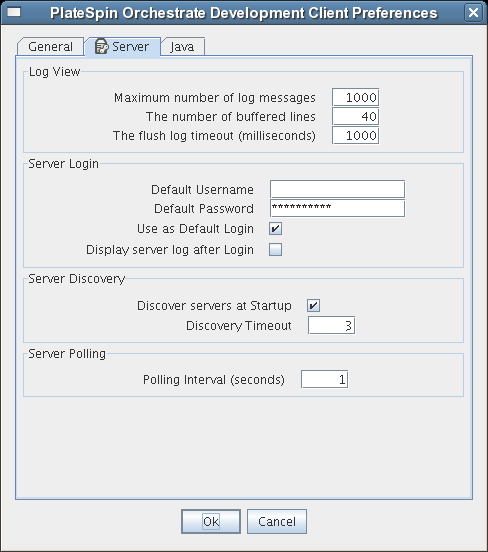Click the Default Username label
The height and width of the screenshot is (552, 488).
point(202,190)
